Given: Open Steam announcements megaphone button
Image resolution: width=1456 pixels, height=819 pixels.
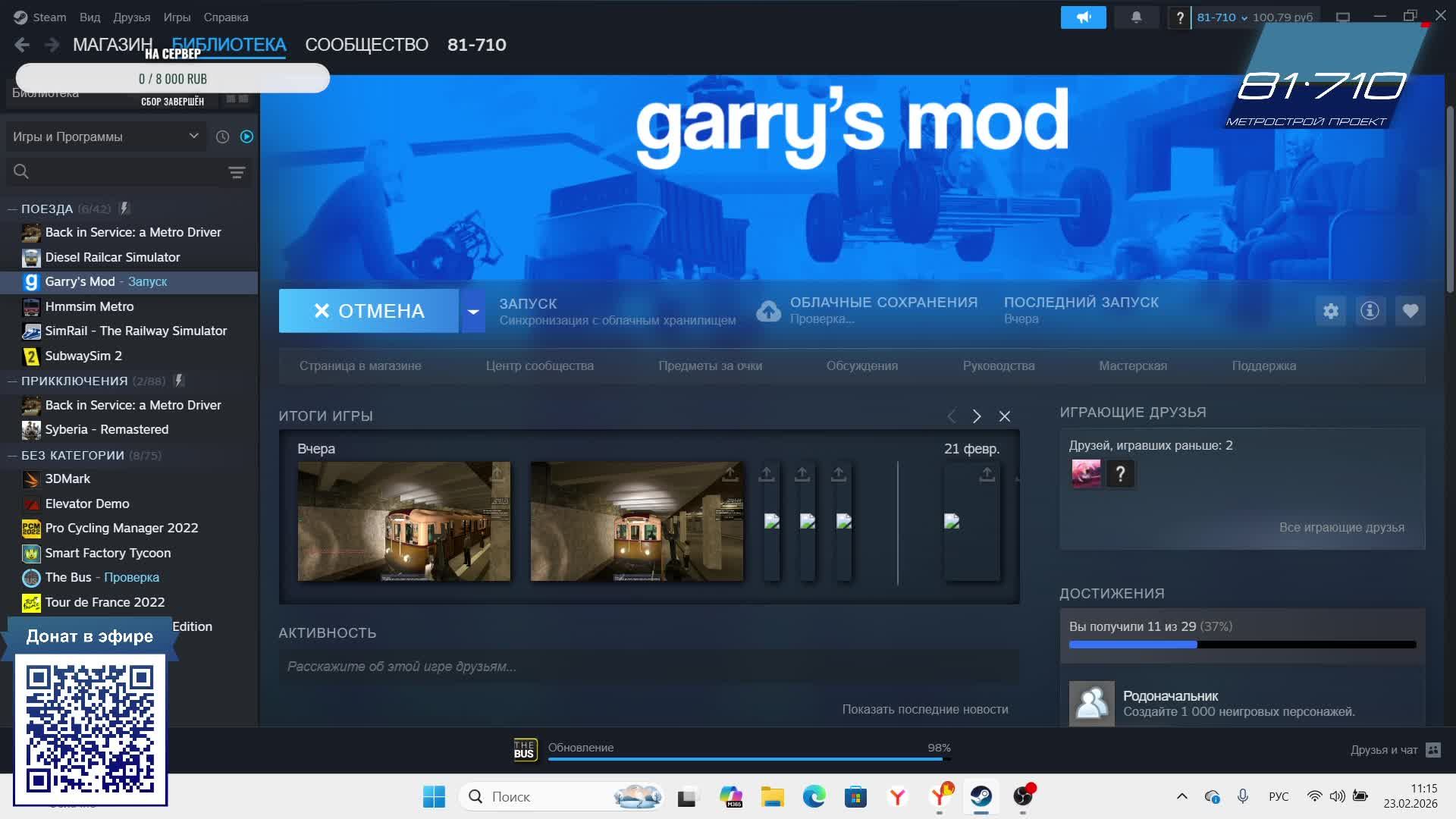Looking at the screenshot, I should point(1083,17).
